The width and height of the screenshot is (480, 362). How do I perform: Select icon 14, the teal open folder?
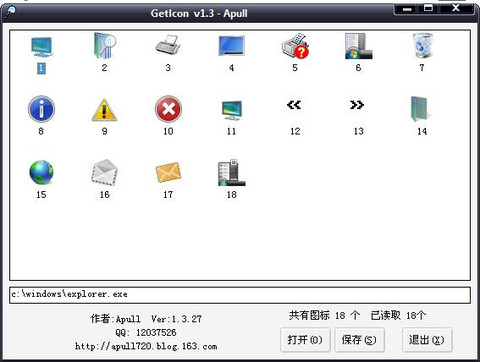420,109
